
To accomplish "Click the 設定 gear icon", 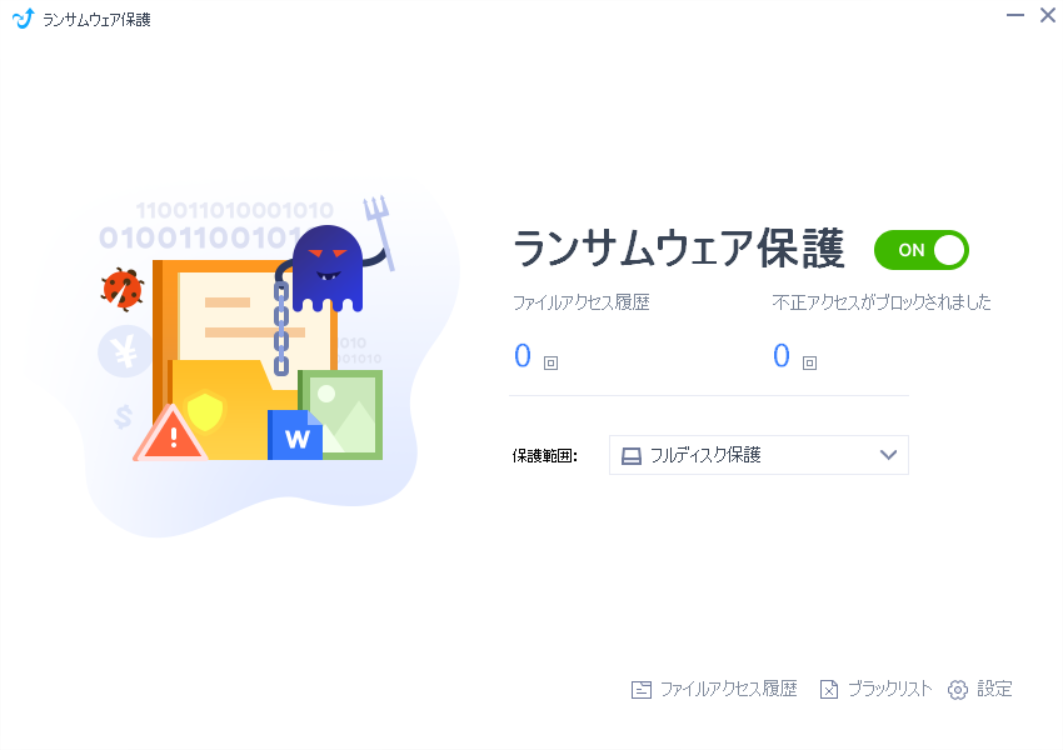I will (957, 690).
